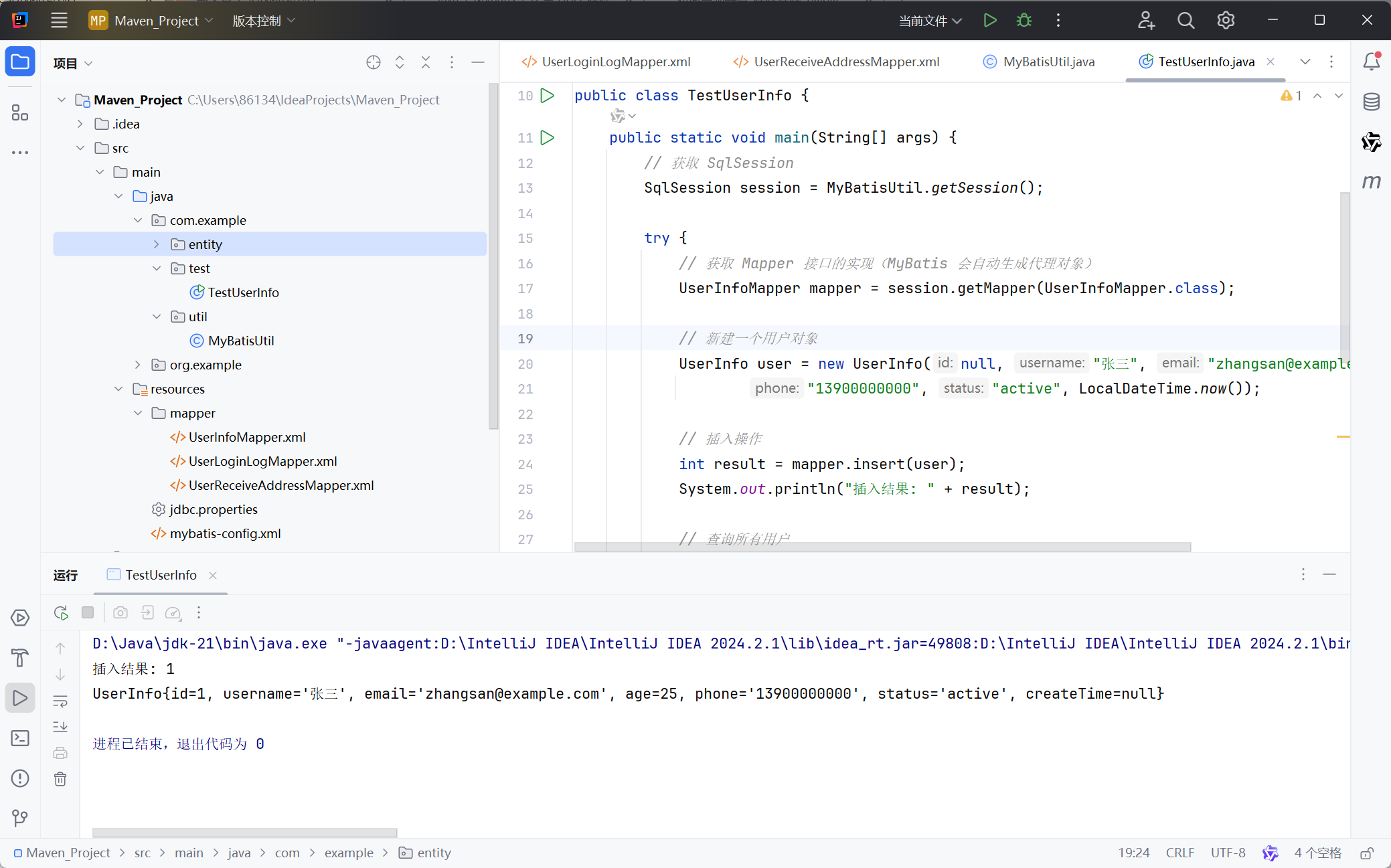The height and width of the screenshot is (868, 1391).
Task: Open the Git tool window icon
Action: pyautogui.click(x=20, y=818)
